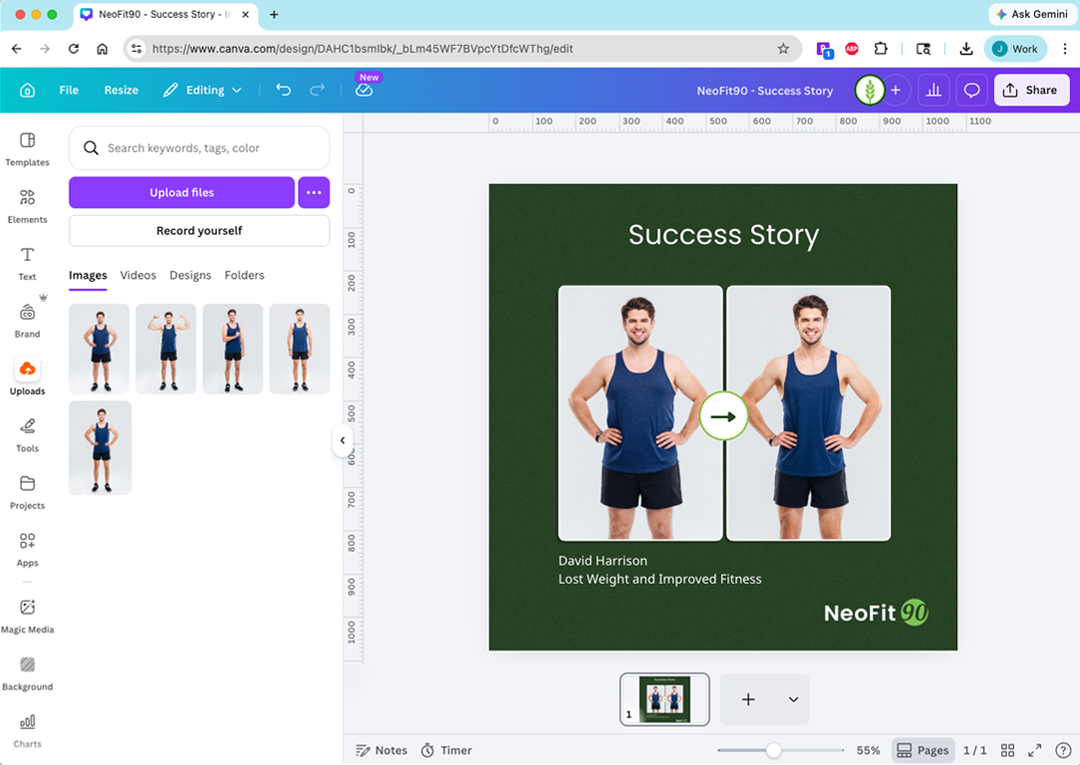This screenshot has width=1080, height=765.
Task: Adjust the zoom level slider
Action: tap(773, 750)
